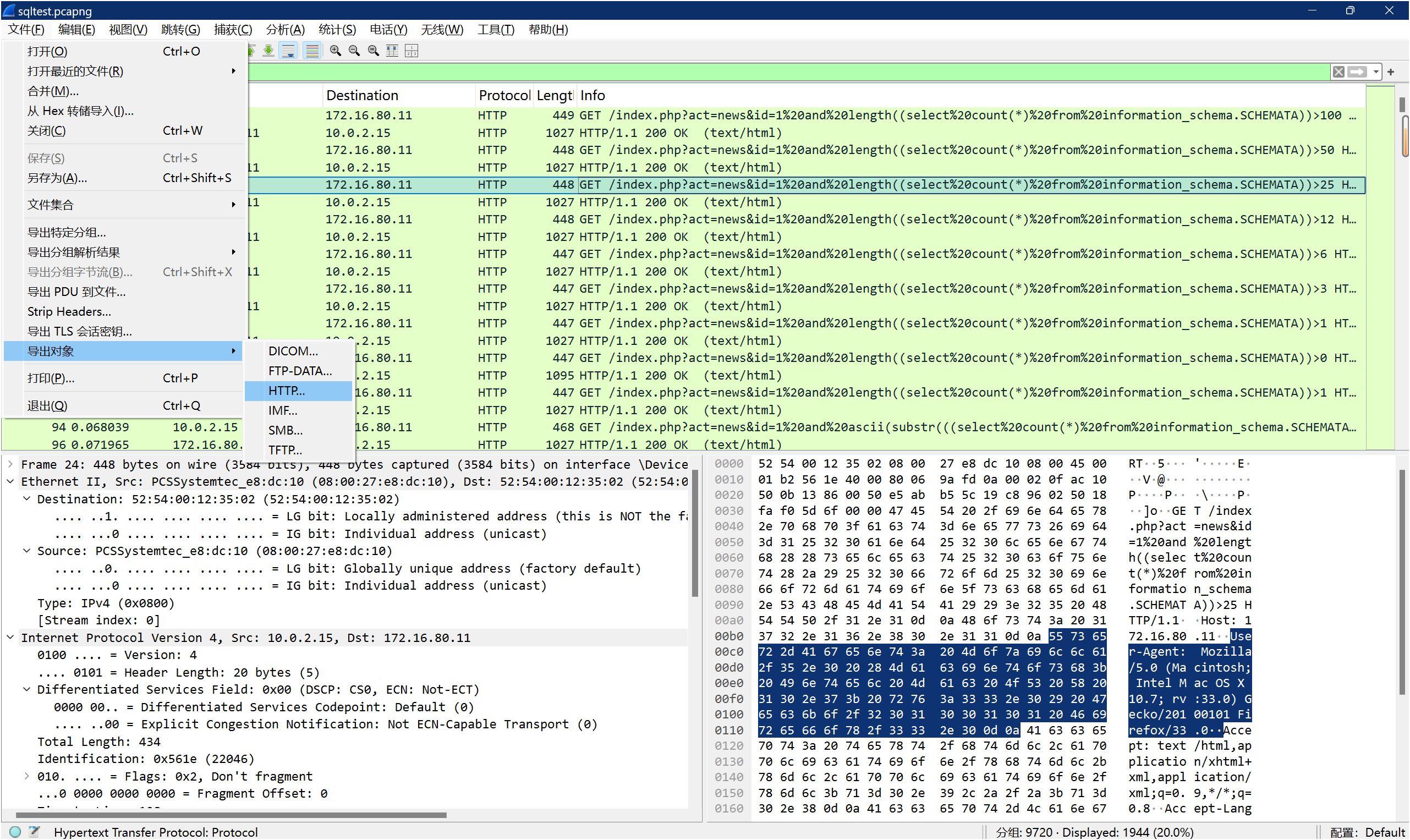Screen dimensions: 1410x840
Task: Open capture file properties icon in status bar
Action: tap(34, 832)
